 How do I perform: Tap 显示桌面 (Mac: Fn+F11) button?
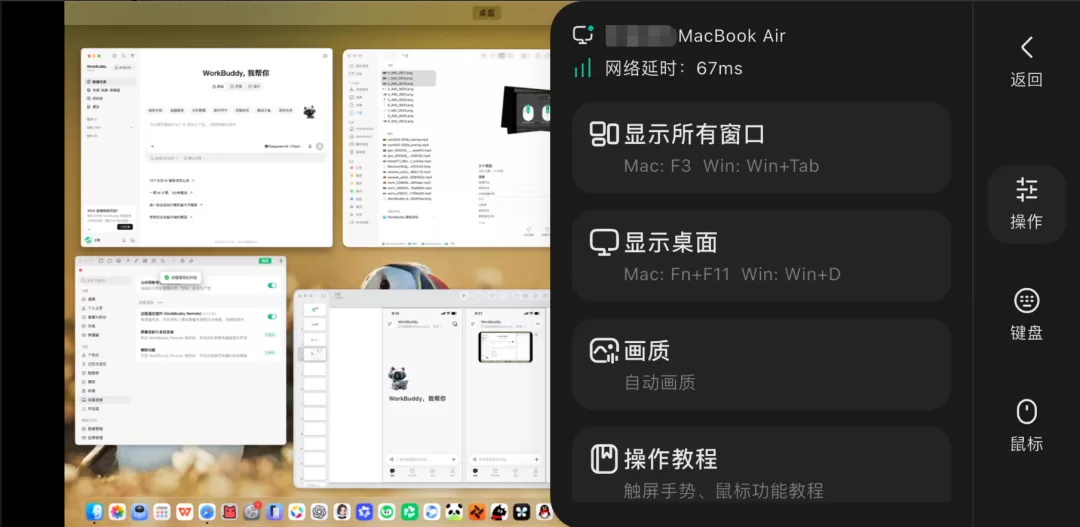pyautogui.click(x=761, y=256)
